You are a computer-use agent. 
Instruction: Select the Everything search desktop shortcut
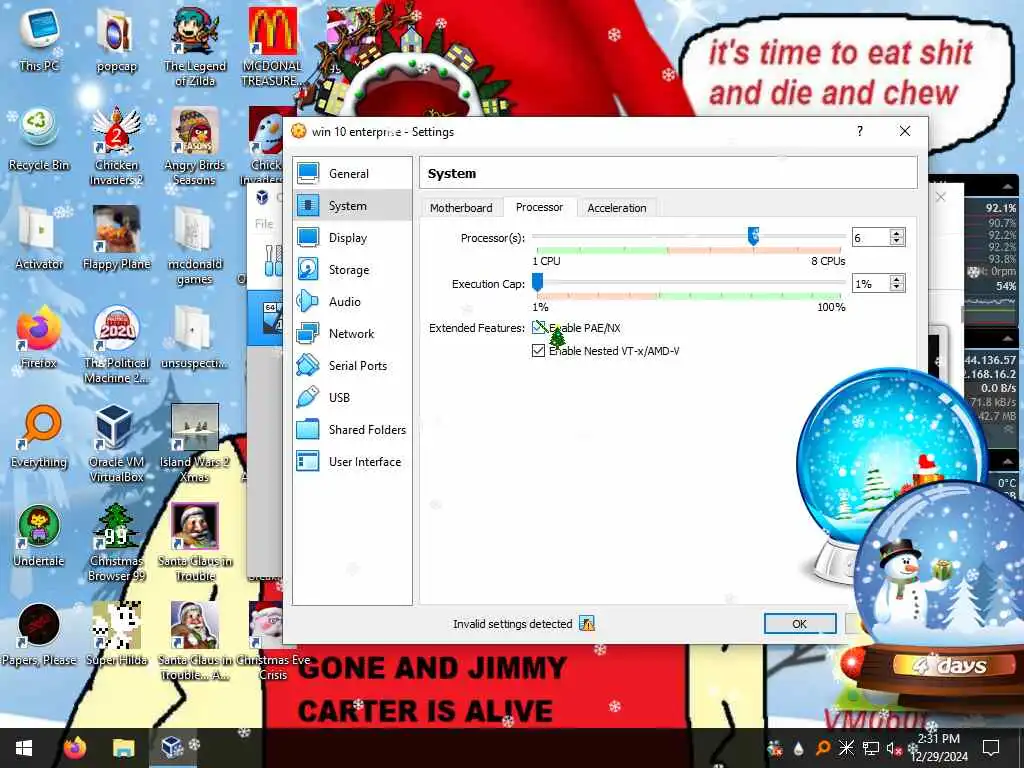tap(39, 436)
